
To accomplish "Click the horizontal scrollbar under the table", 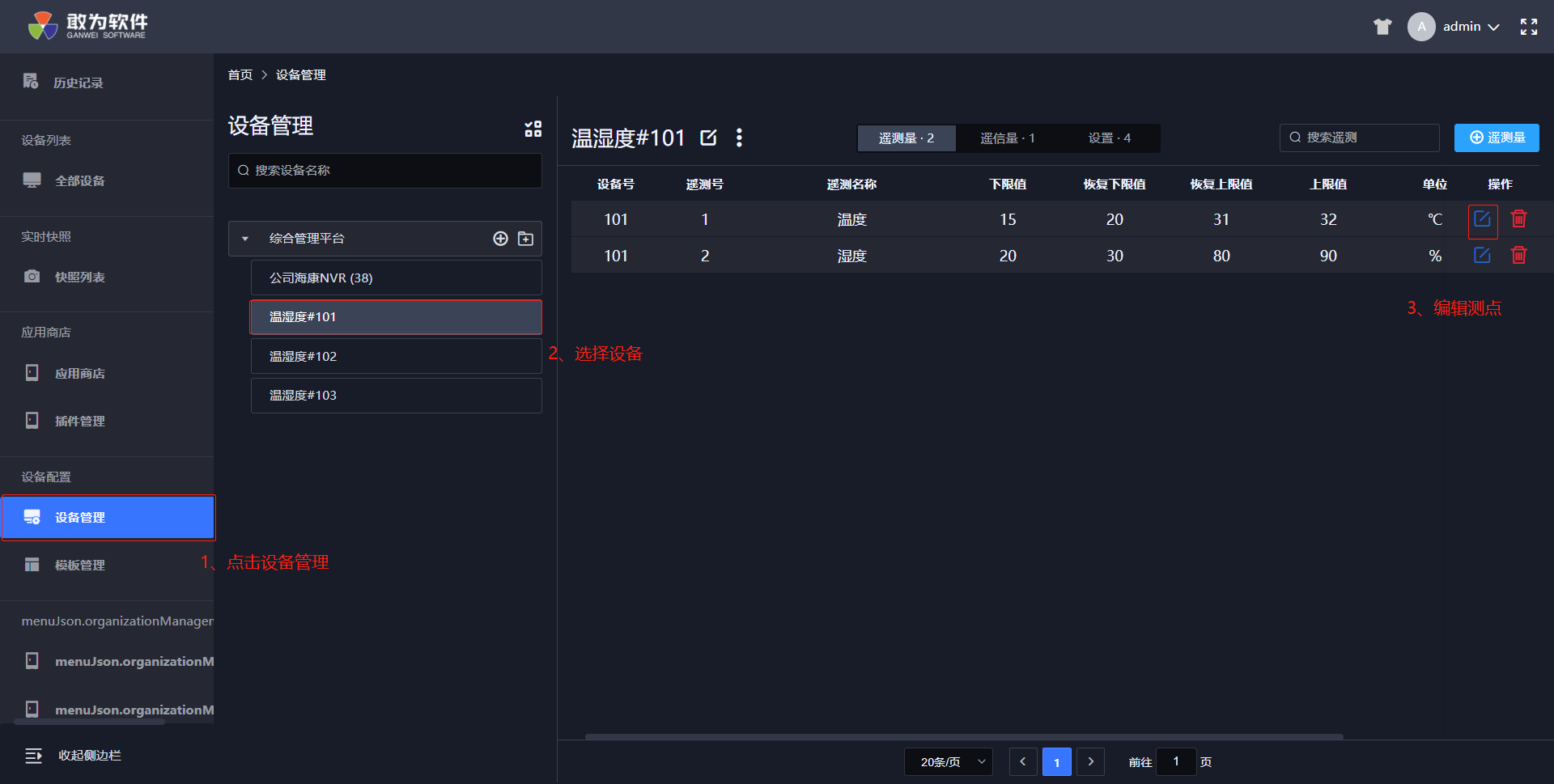I will (964, 737).
